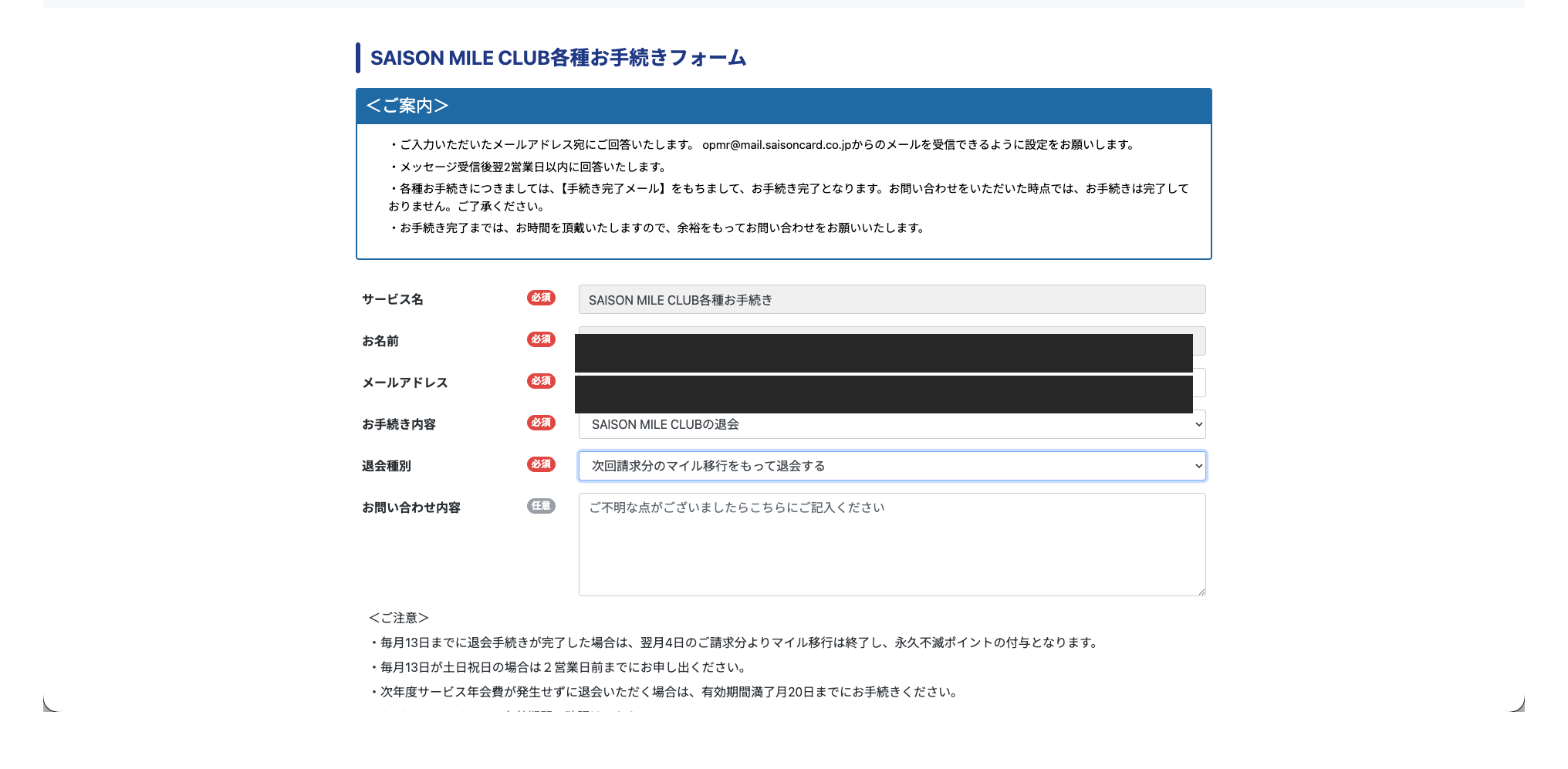Click the サービス名 label
This screenshot has height=769, width=1568.
click(393, 299)
